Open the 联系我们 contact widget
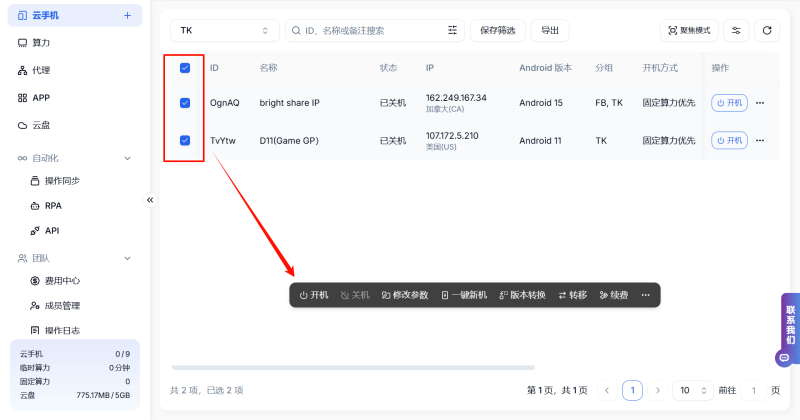Image resolution: width=800 pixels, height=420 pixels. click(790, 325)
